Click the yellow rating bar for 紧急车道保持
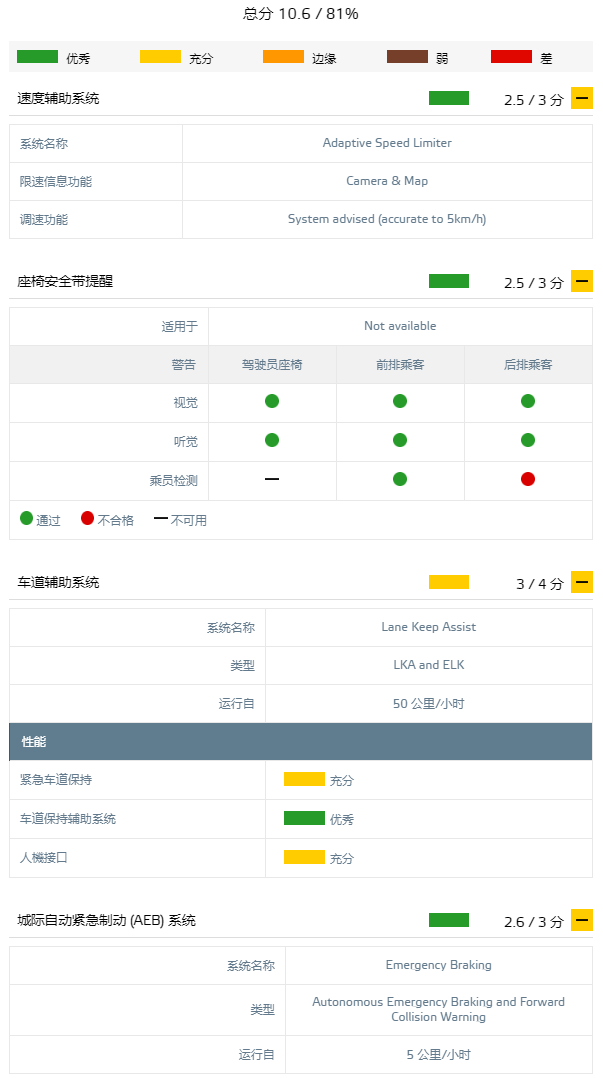Viewport: 603px width, 1078px height. (304, 779)
